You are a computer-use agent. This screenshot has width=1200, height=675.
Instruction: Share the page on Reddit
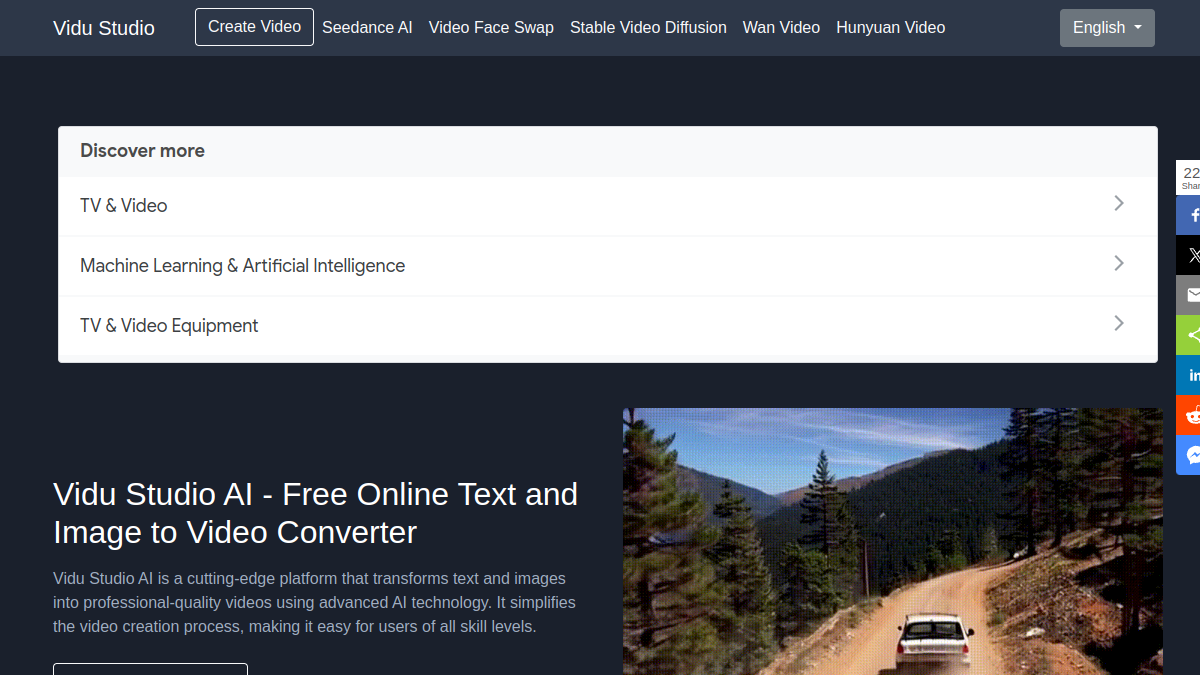click(1188, 415)
